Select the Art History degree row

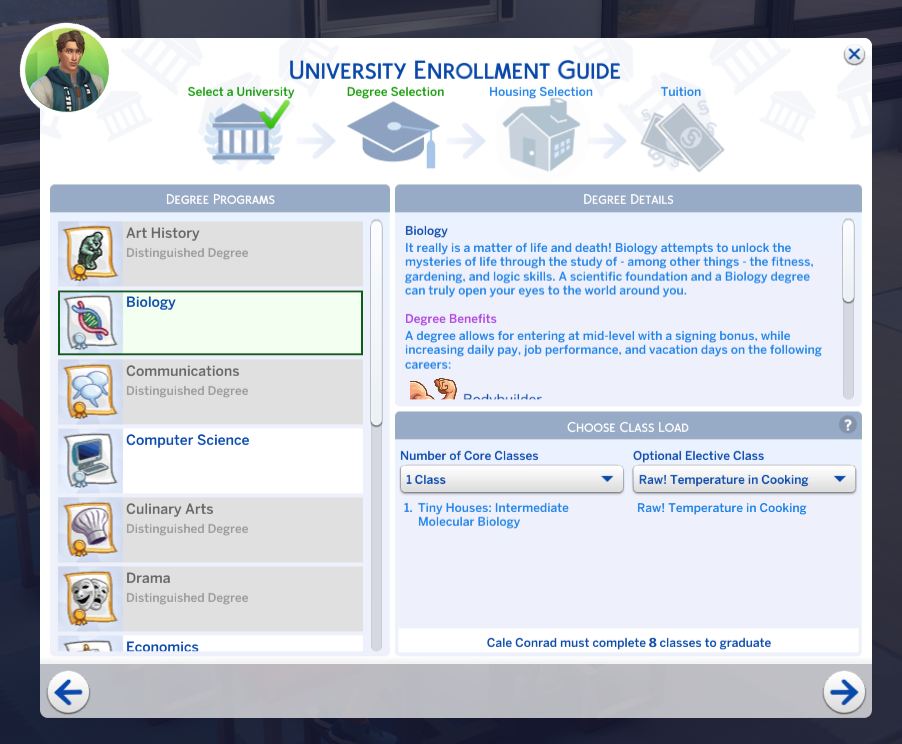click(x=211, y=253)
